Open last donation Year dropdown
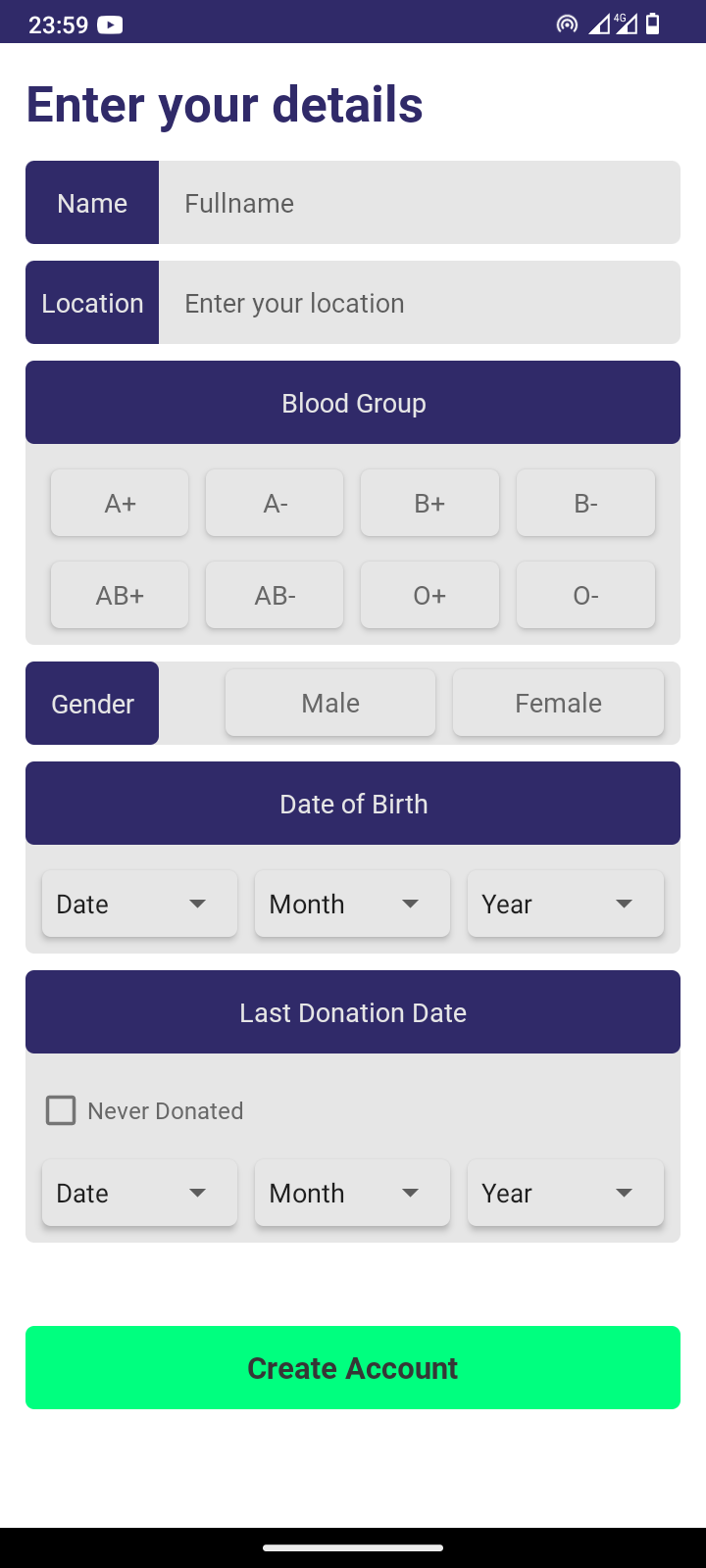This screenshot has width=706, height=1568. point(565,1193)
